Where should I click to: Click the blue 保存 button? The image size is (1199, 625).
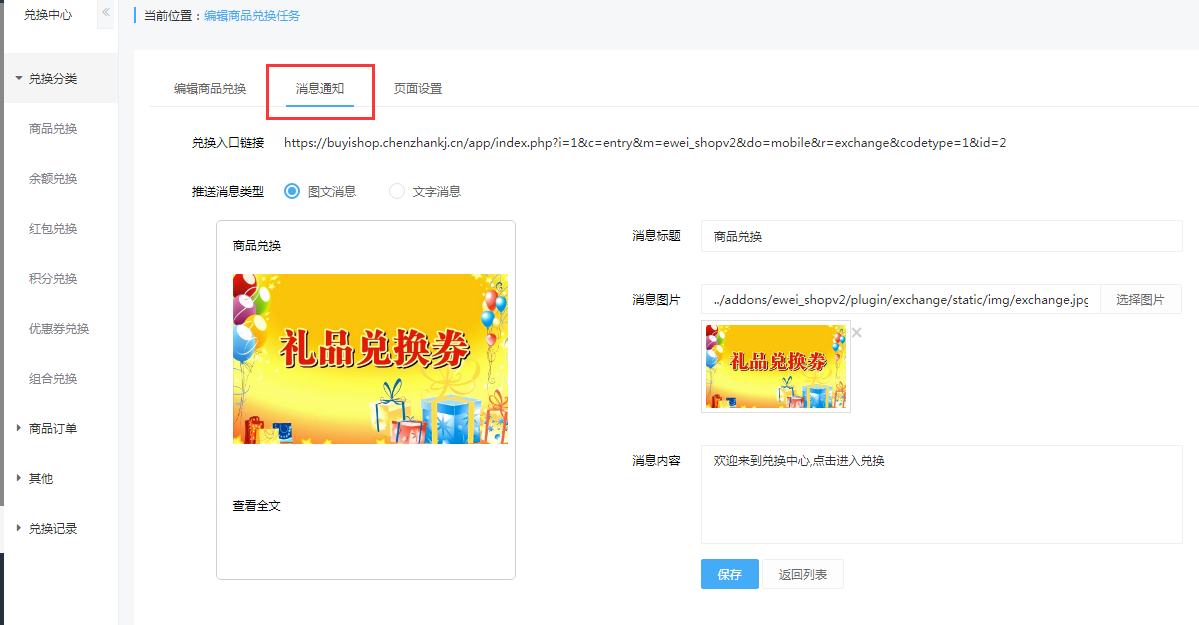pos(729,574)
